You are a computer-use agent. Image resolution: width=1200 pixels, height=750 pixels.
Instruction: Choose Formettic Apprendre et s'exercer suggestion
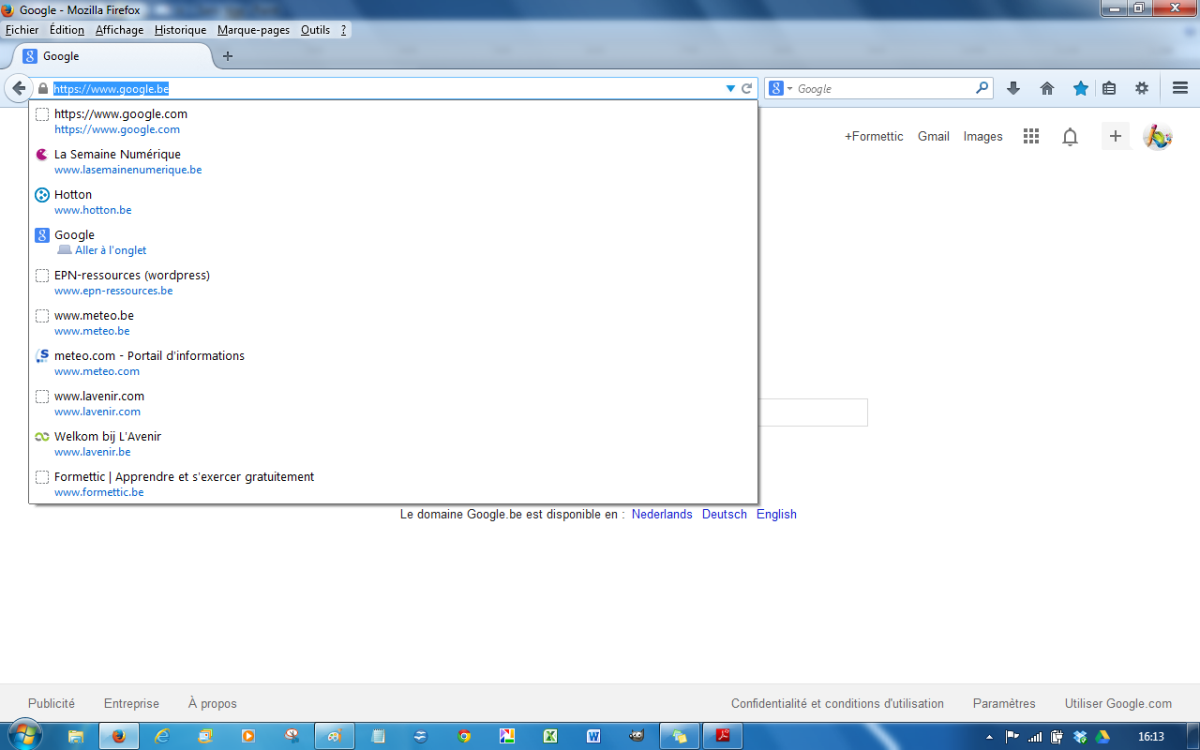(393, 484)
